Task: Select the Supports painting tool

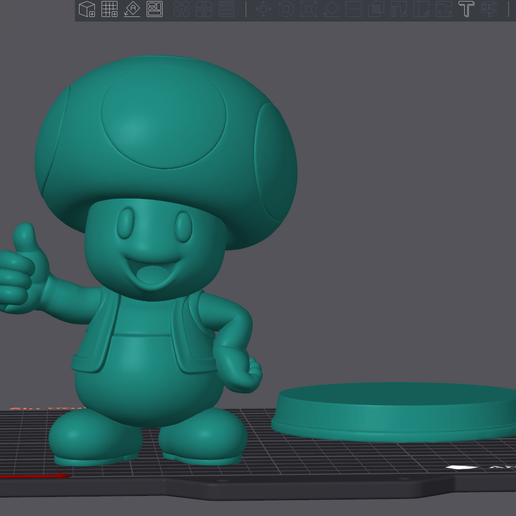Action: point(399,9)
